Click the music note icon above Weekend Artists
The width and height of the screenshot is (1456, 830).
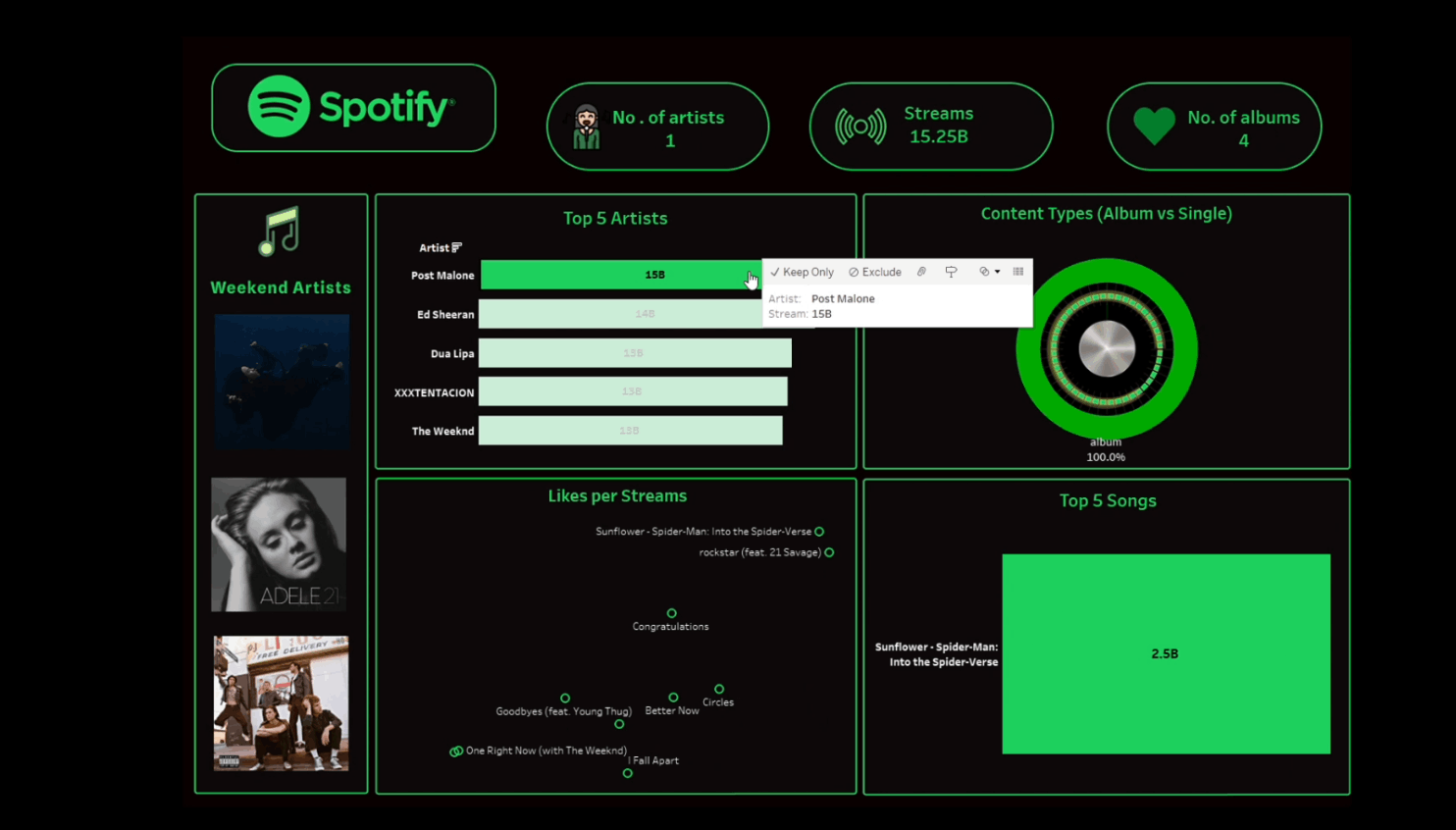point(281,233)
